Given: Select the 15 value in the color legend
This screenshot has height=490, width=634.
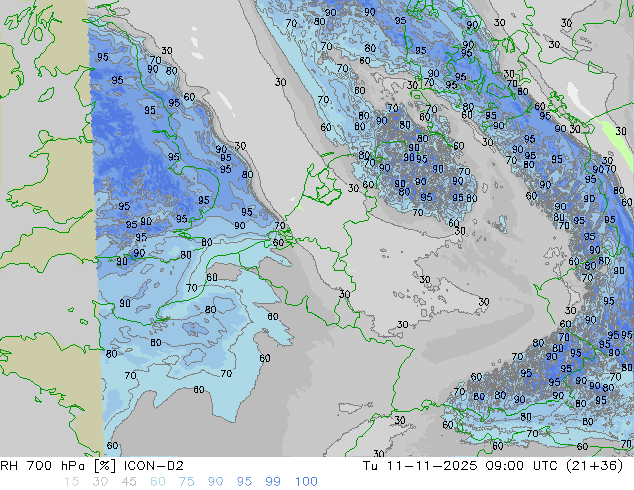Looking at the screenshot, I should tap(71, 482).
